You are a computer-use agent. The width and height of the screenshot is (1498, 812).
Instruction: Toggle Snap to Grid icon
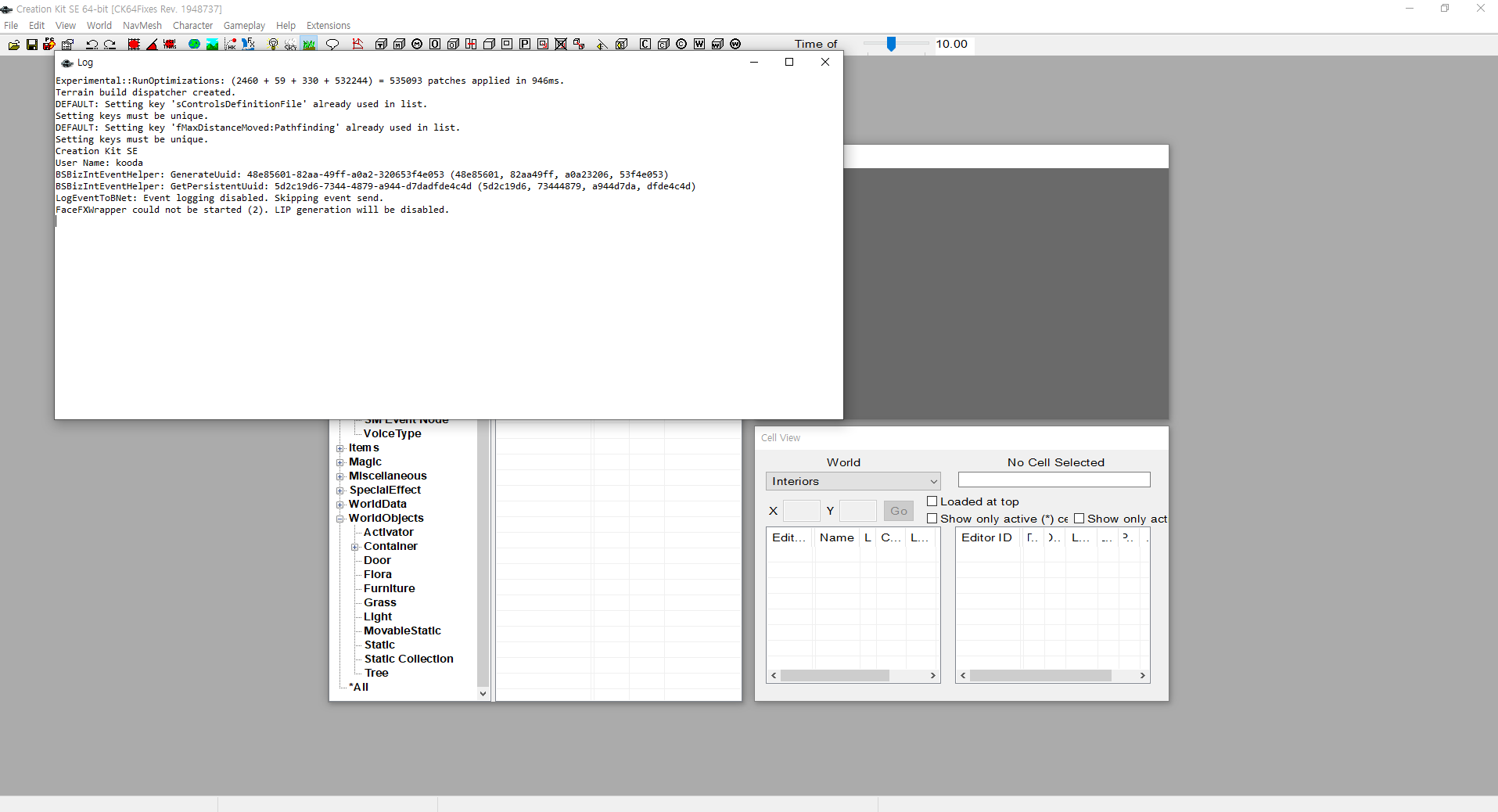click(134, 45)
